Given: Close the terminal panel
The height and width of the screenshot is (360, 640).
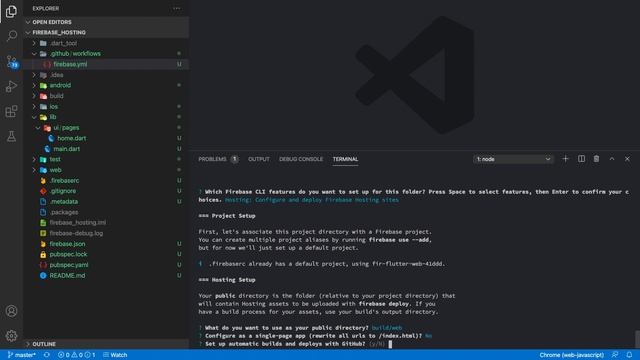Looking at the screenshot, I should pos(627,159).
